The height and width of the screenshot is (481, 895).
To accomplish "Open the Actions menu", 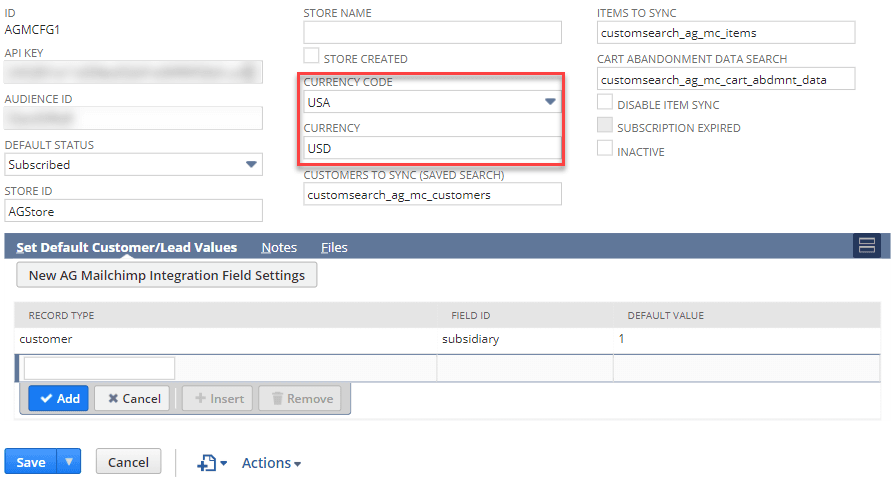I will (271, 463).
